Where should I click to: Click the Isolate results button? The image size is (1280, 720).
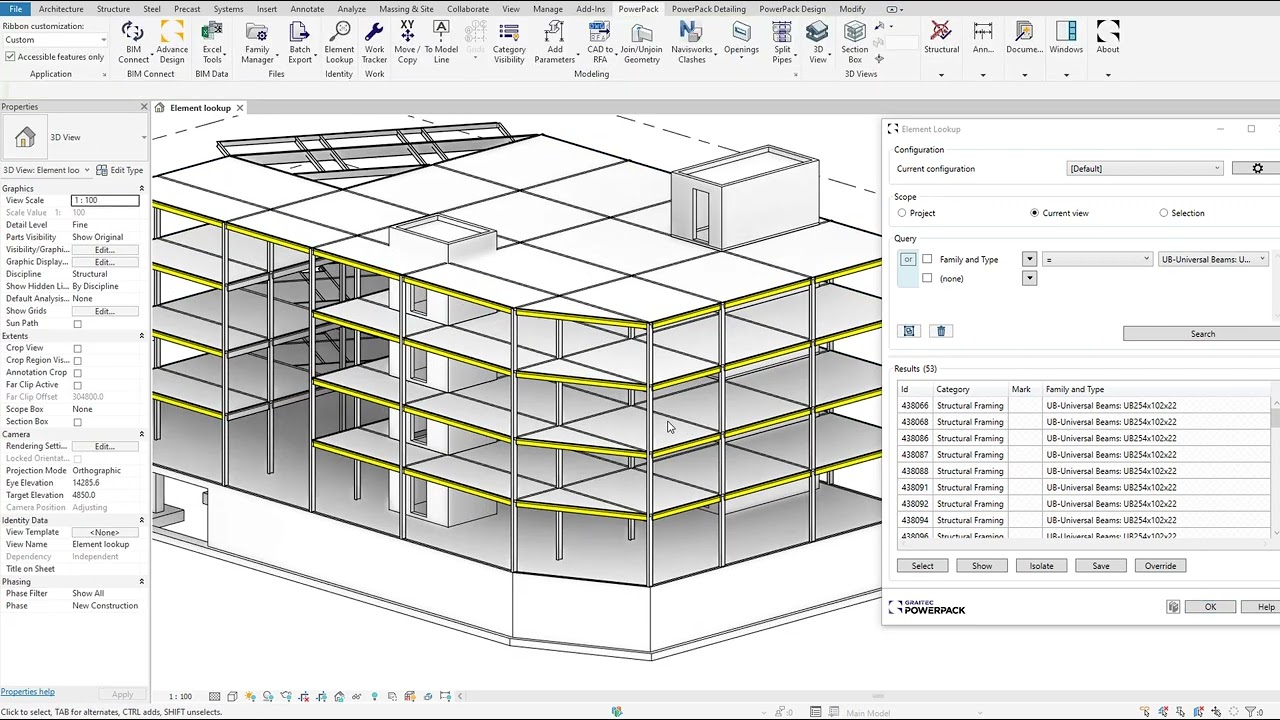[1041, 566]
